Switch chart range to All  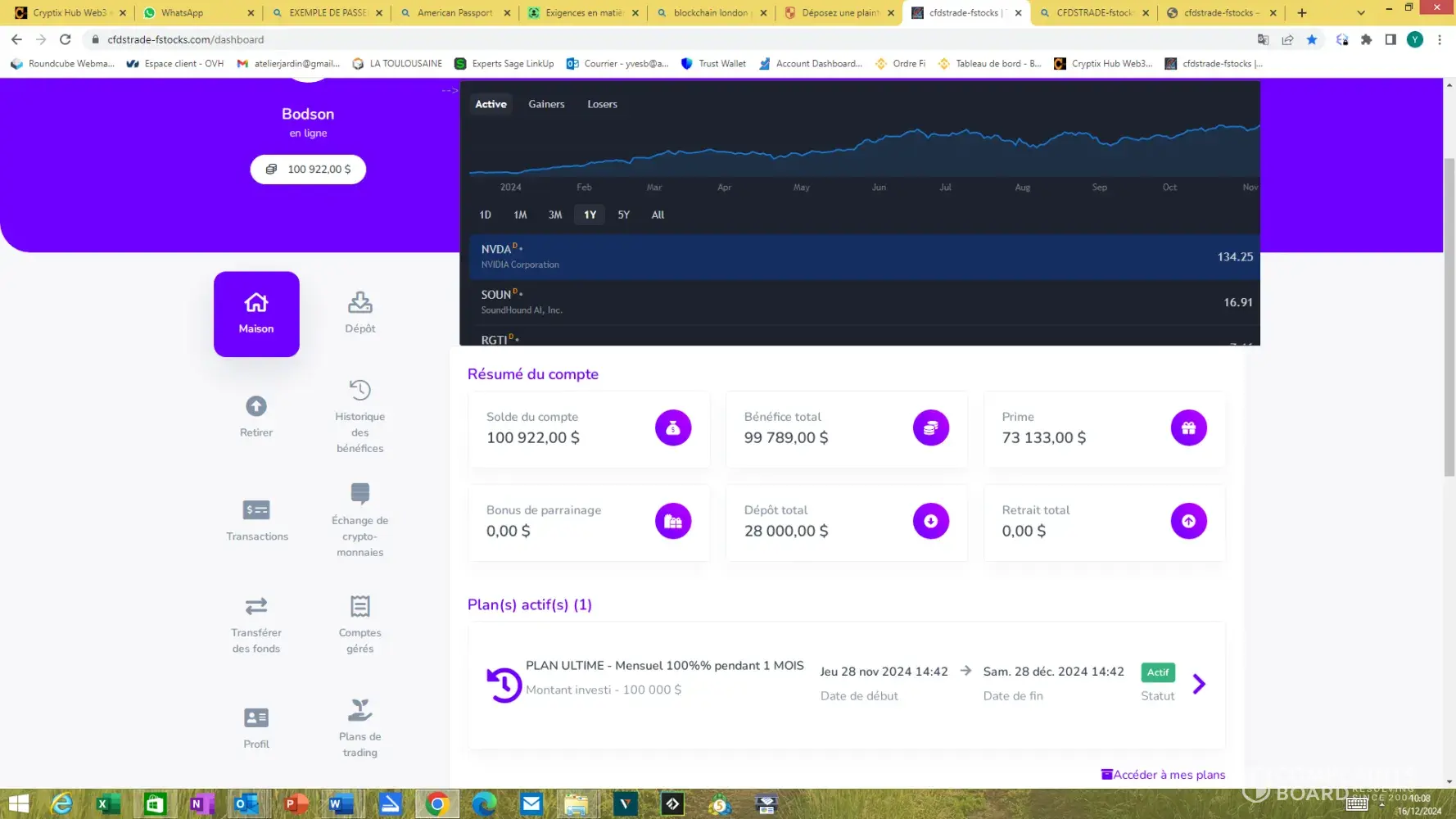658,215
